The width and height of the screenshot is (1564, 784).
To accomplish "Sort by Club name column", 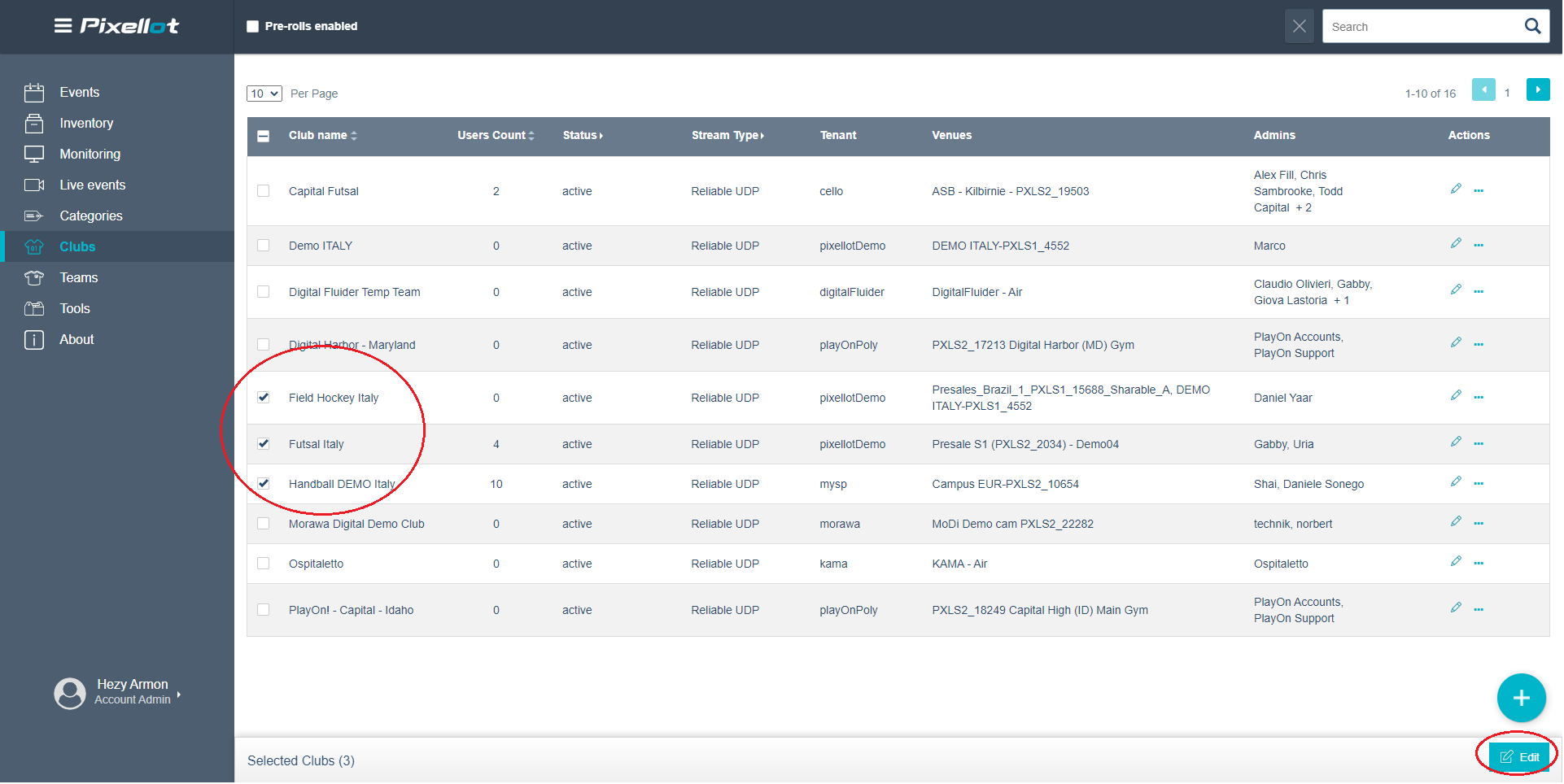I will click(x=323, y=136).
